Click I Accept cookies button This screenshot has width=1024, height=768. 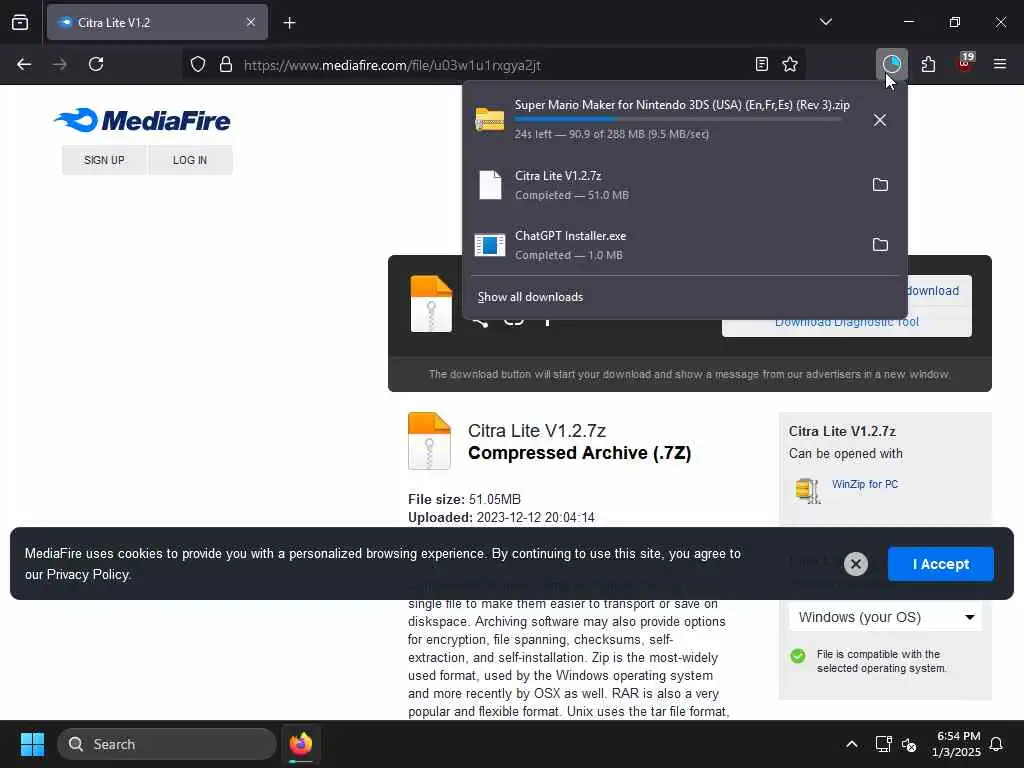[x=940, y=564]
